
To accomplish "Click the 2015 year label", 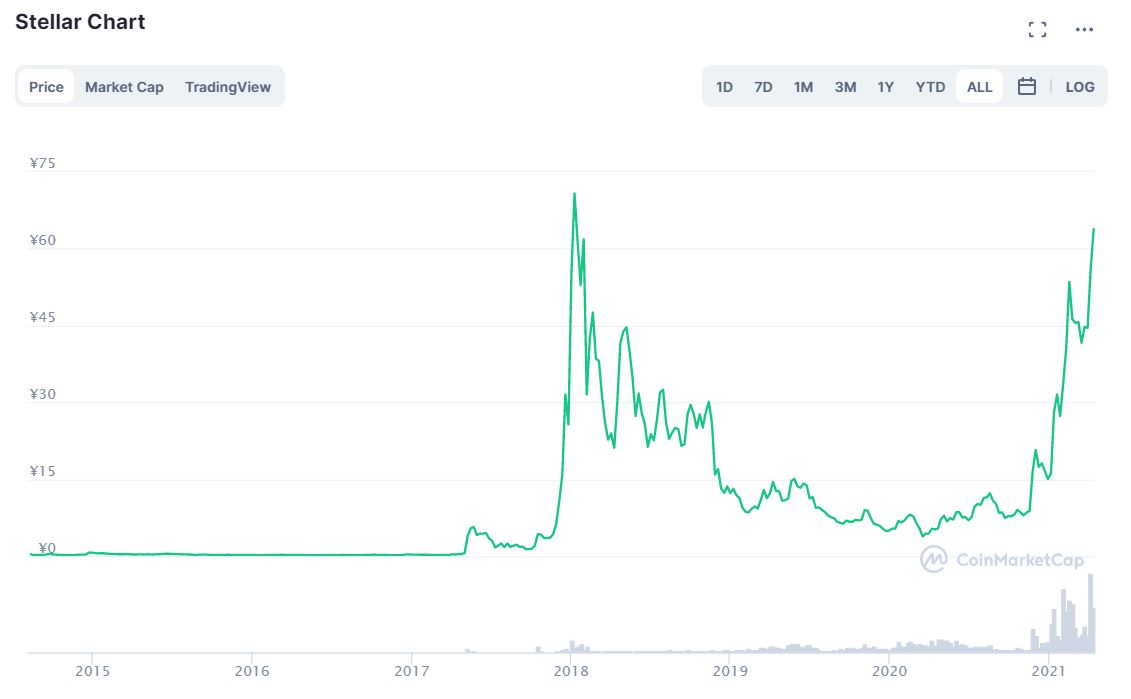I will (x=92, y=672).
